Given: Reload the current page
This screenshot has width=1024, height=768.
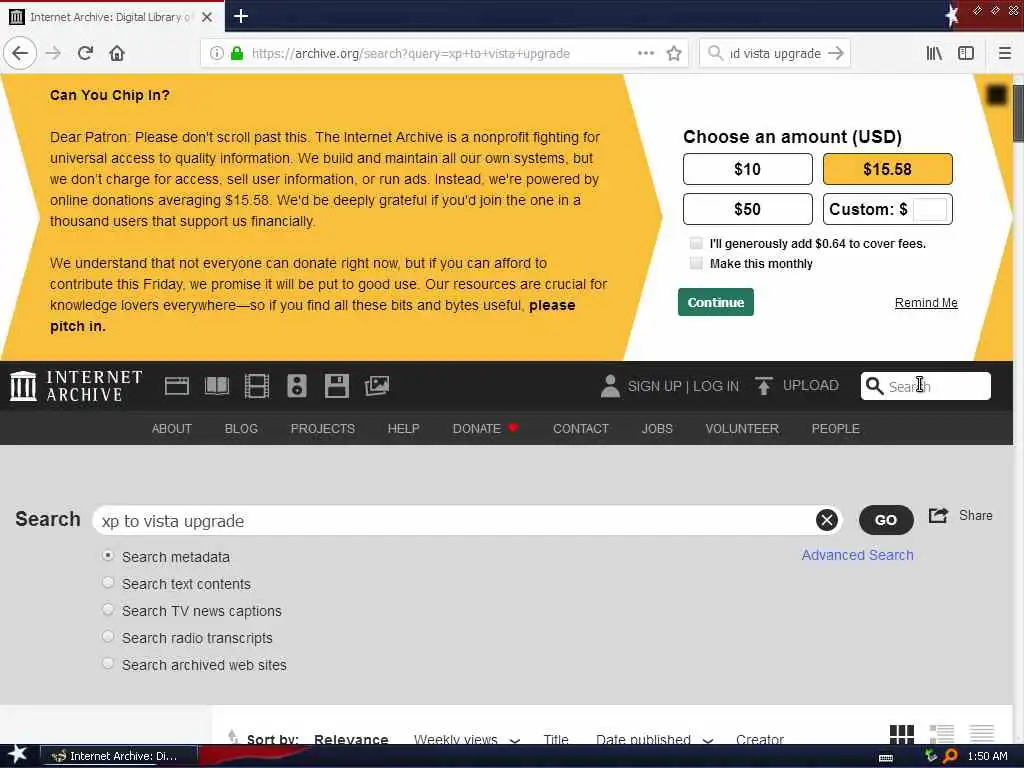Looking at the screenshot, I should (x=85, y=53).
